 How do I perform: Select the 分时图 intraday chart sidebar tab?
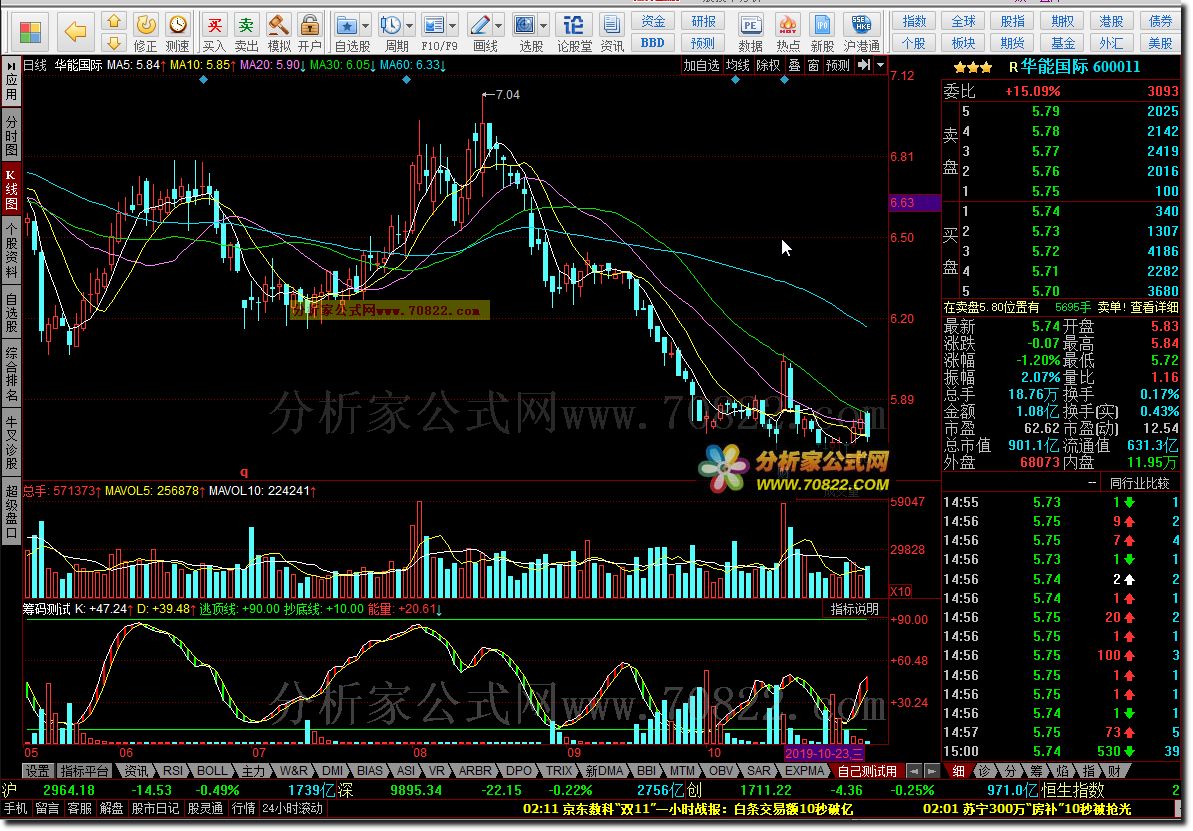point(11,135)
